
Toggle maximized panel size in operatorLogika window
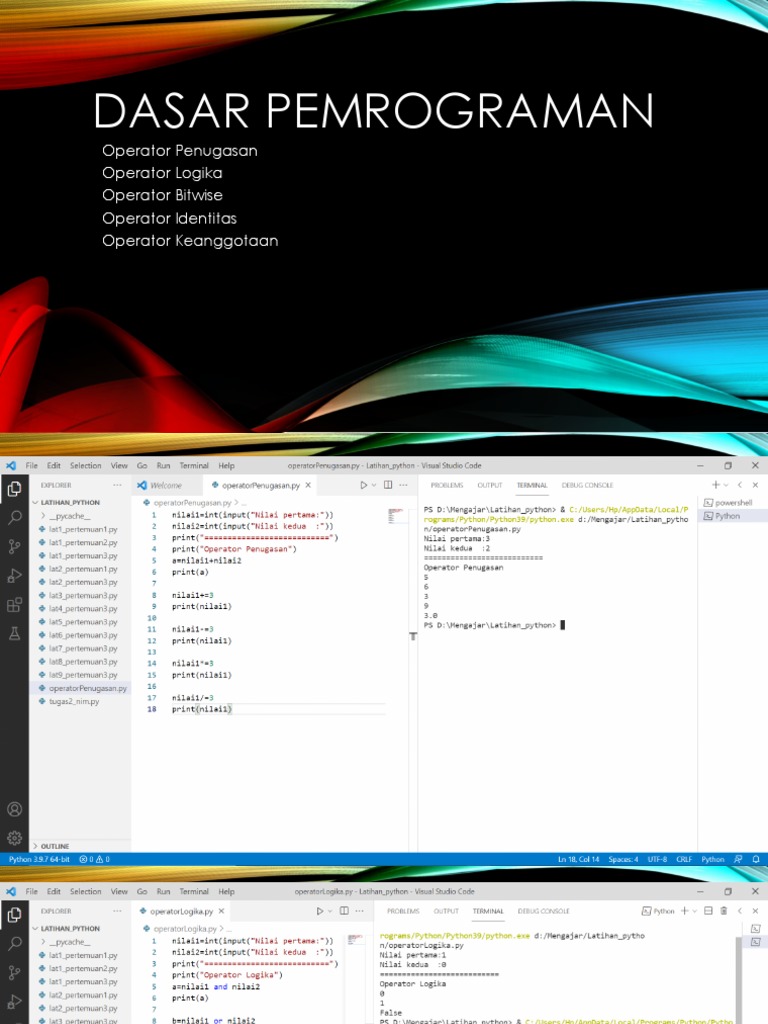click(740, 911)
